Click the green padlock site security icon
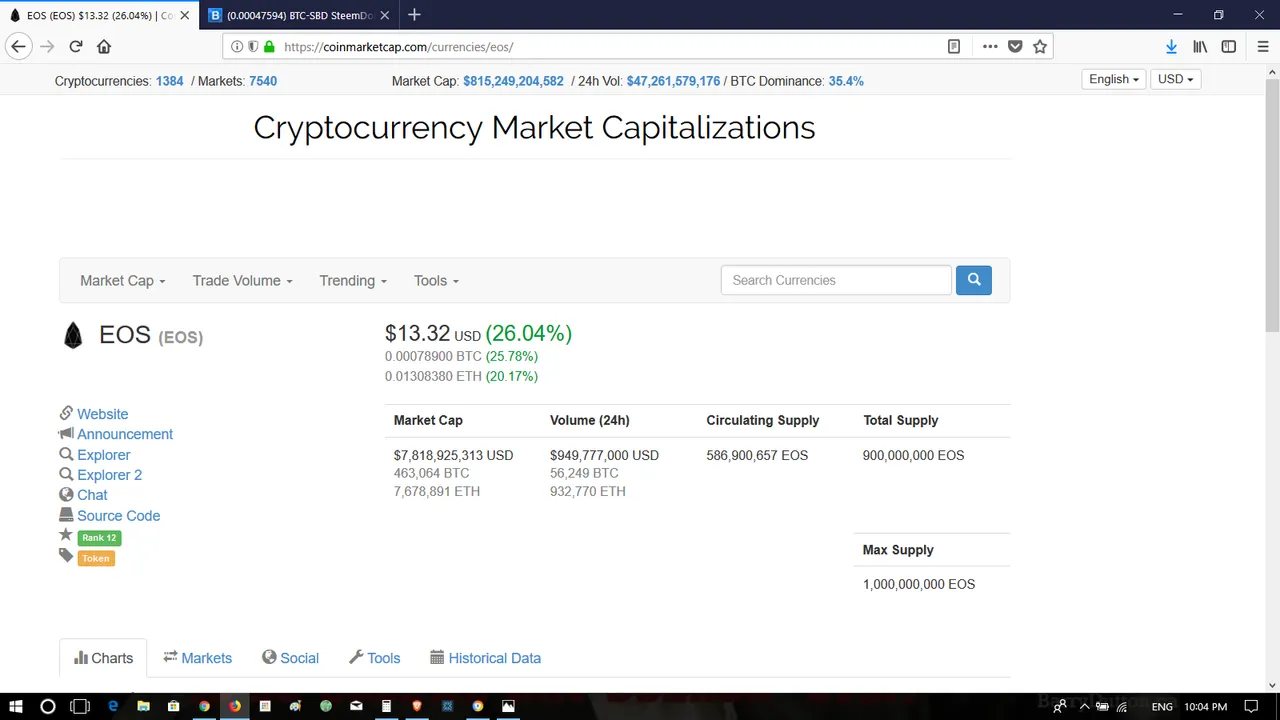 [x=269, y=46]
